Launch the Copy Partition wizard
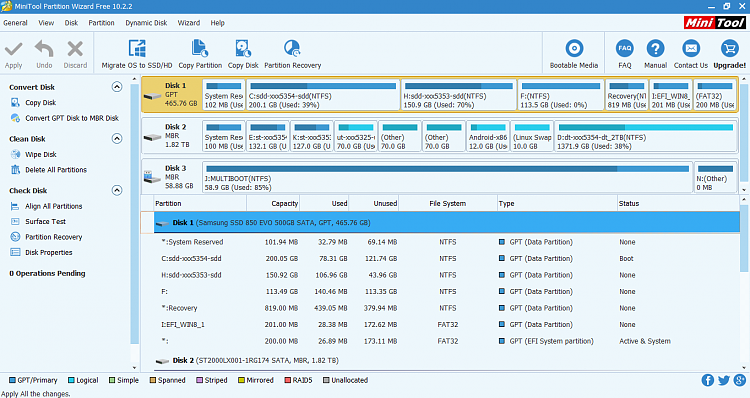Image resolution: width=750 pixels, height=398 pixels. click(200, 55)
